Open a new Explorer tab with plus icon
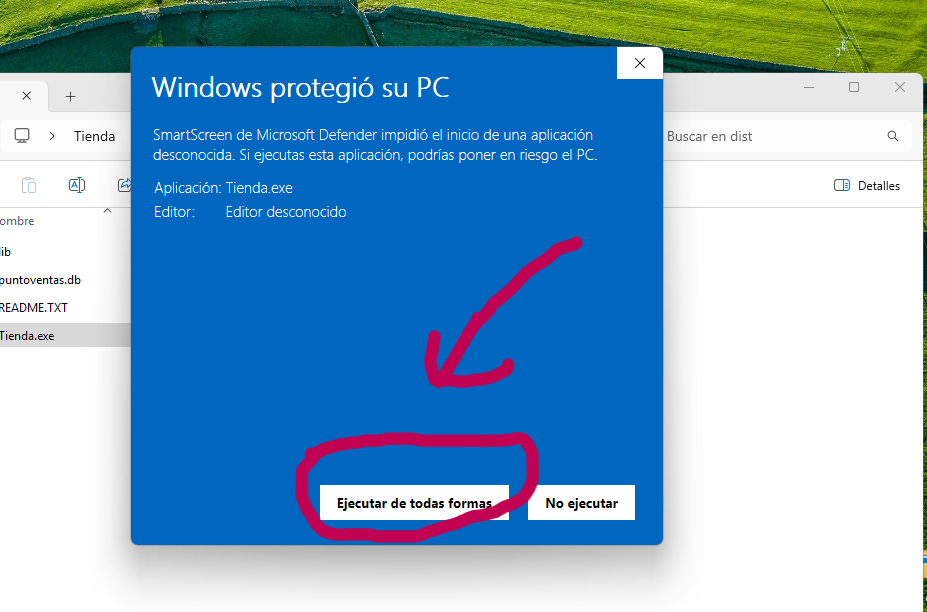The width and height of the screenshot is (927, 612). 70,96
